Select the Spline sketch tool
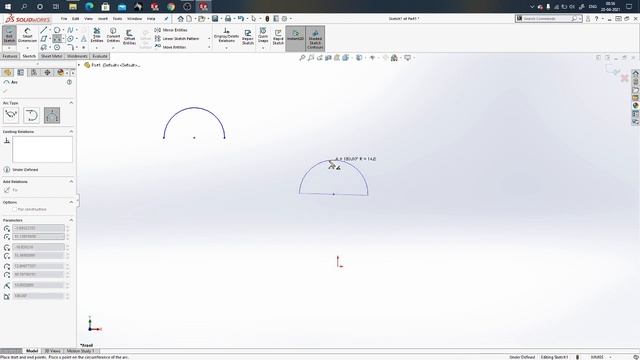 70,30
